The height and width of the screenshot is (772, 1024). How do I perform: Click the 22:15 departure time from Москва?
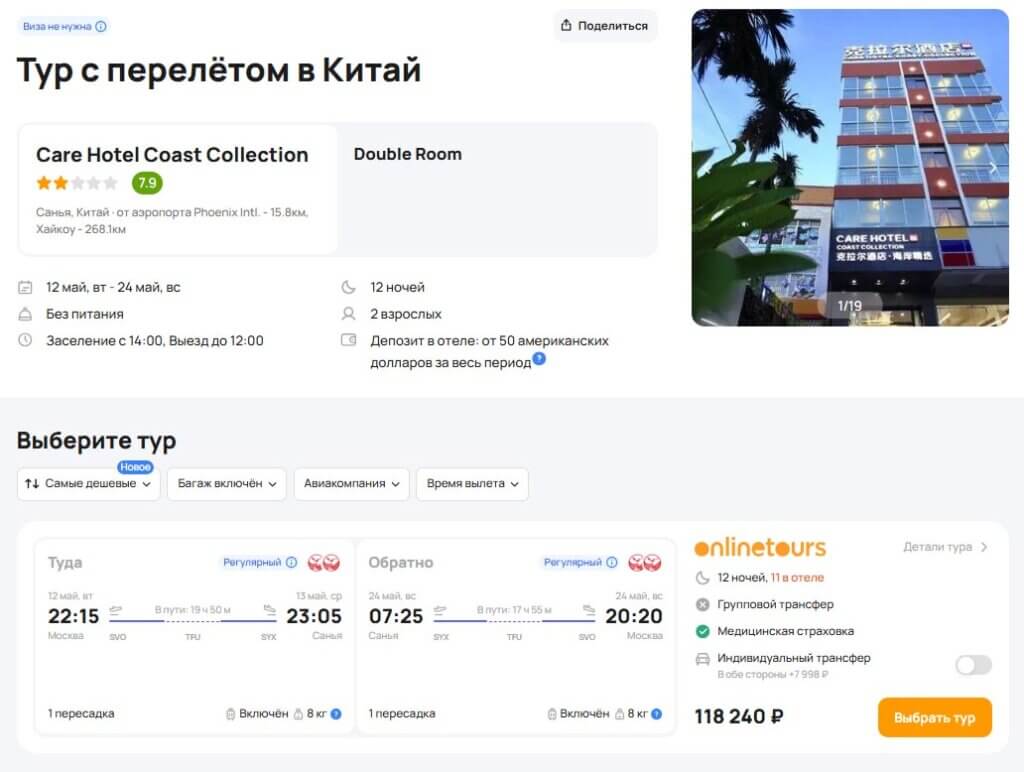click(x=73, y=616)
